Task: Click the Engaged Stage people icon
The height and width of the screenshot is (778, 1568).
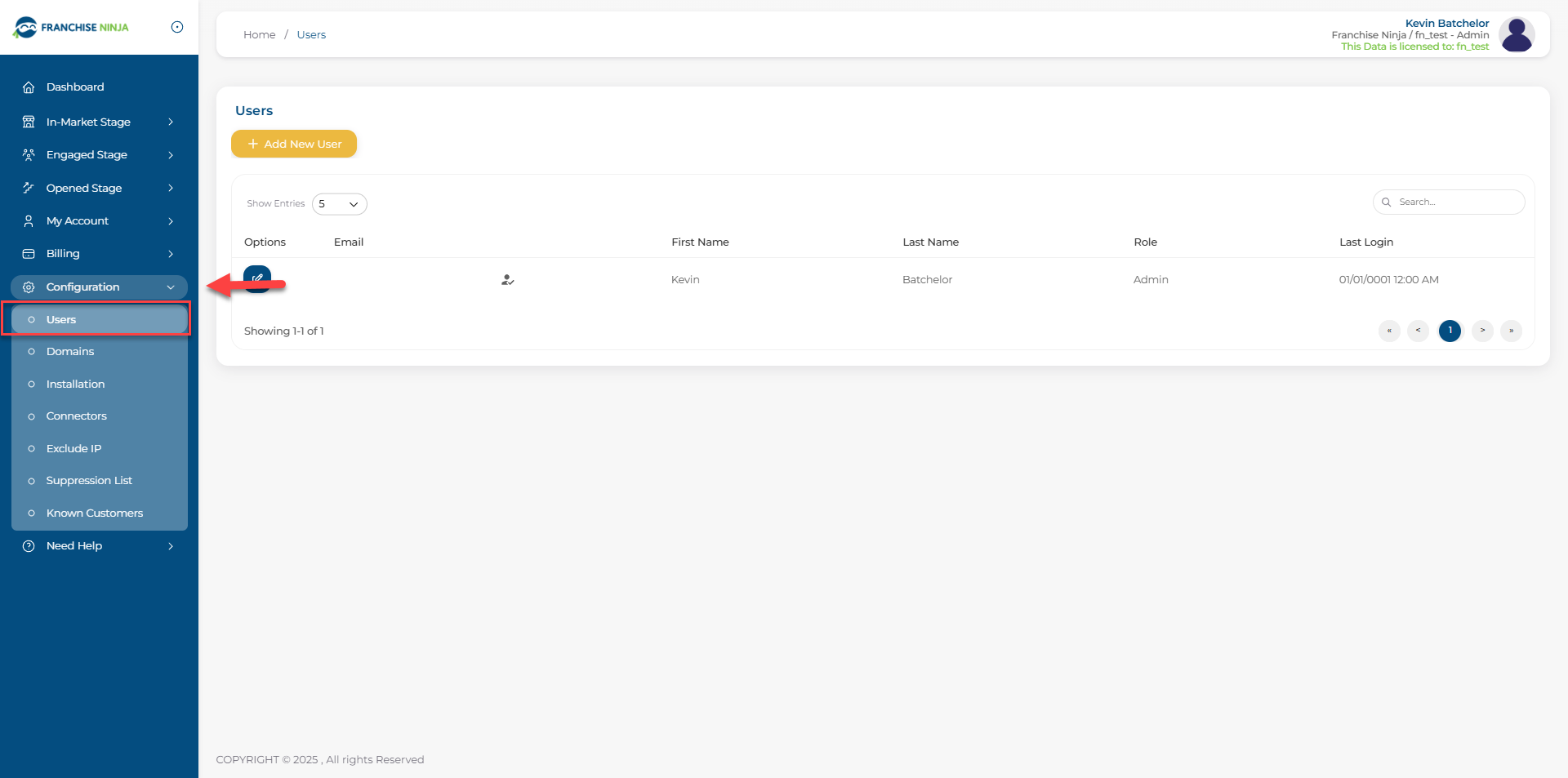Action: point(29,154)
